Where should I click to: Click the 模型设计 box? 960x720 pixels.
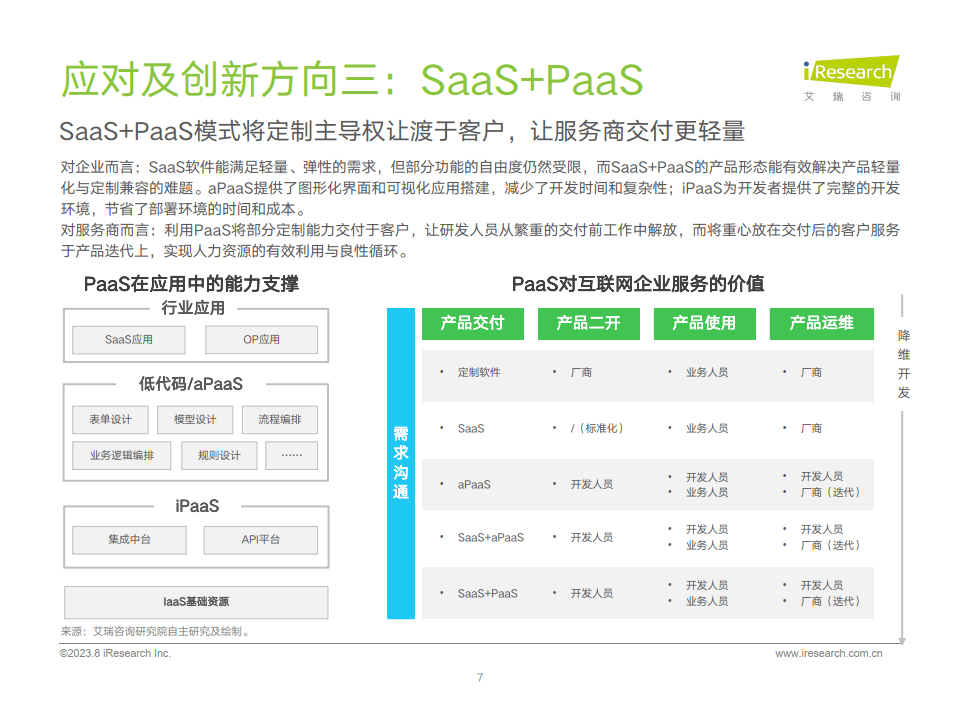pos(195,419)
